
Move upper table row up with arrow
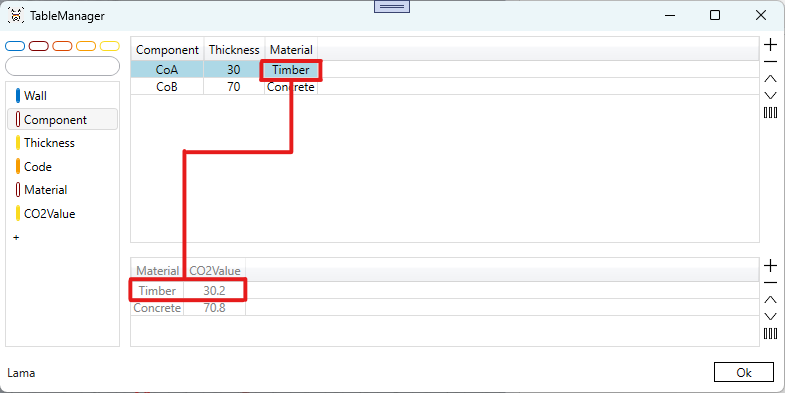[770, 79]
